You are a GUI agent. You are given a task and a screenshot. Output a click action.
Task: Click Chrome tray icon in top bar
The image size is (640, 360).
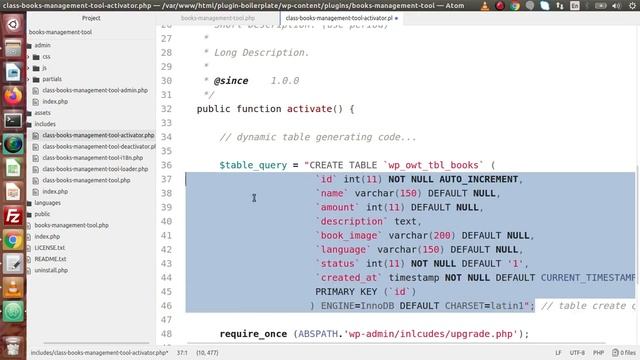tap(515, 6)
